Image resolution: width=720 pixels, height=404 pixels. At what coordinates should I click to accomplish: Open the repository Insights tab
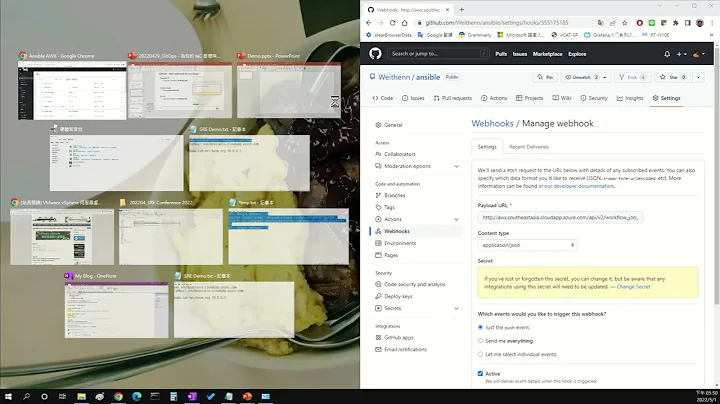click(x=630, y=98)
